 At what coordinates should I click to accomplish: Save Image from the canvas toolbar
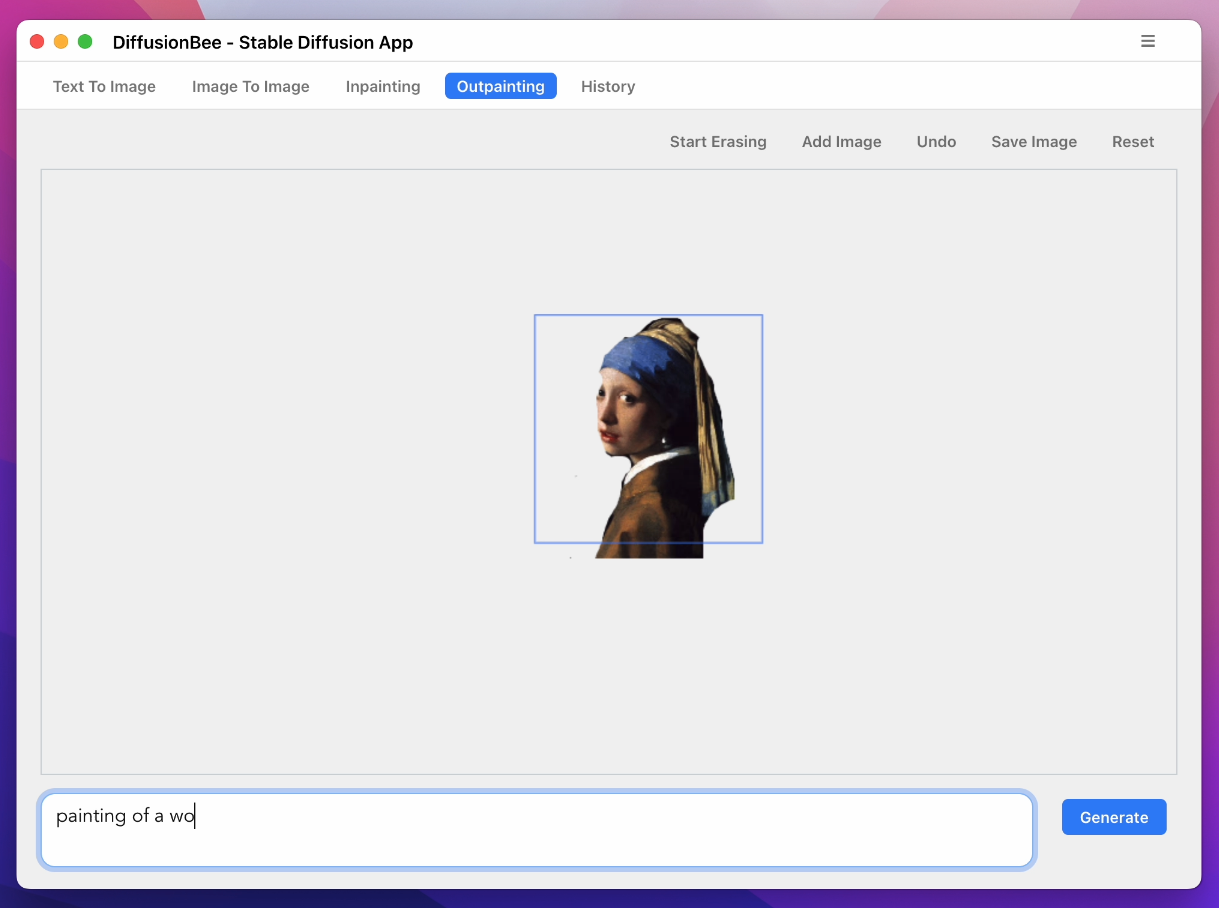[1034, 142]
